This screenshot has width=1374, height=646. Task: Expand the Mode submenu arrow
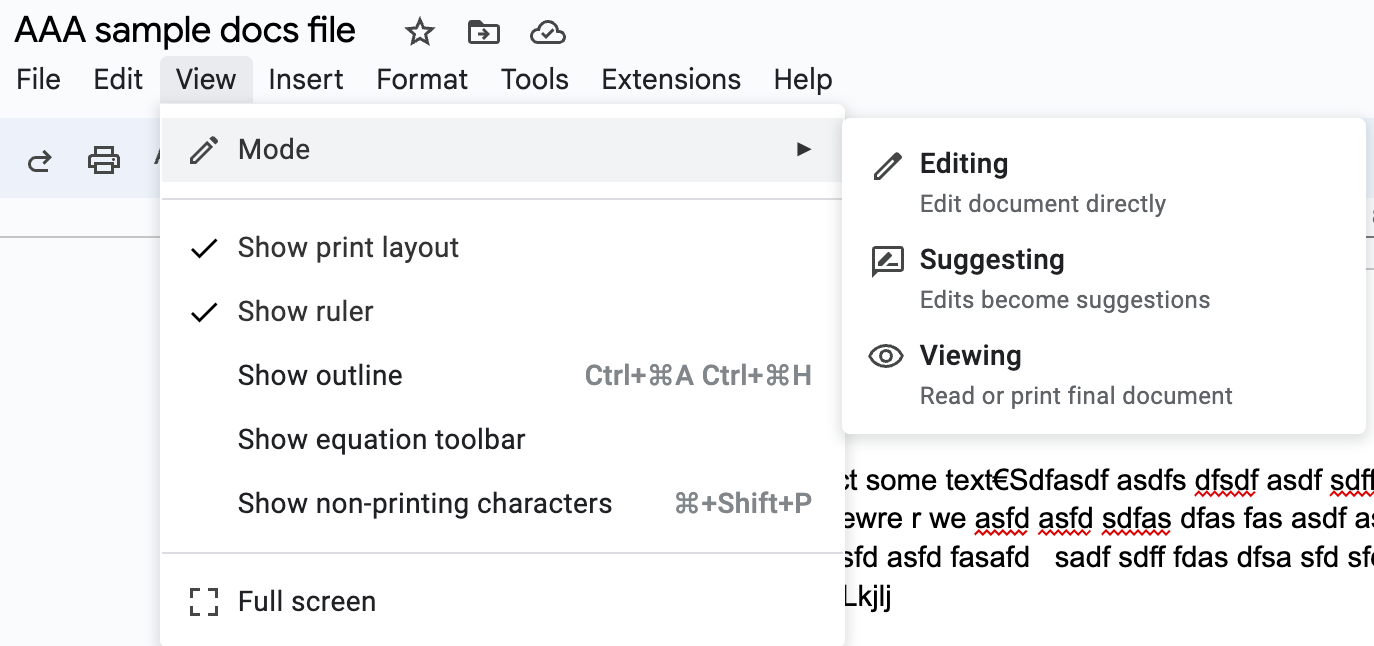pos(803,150)
